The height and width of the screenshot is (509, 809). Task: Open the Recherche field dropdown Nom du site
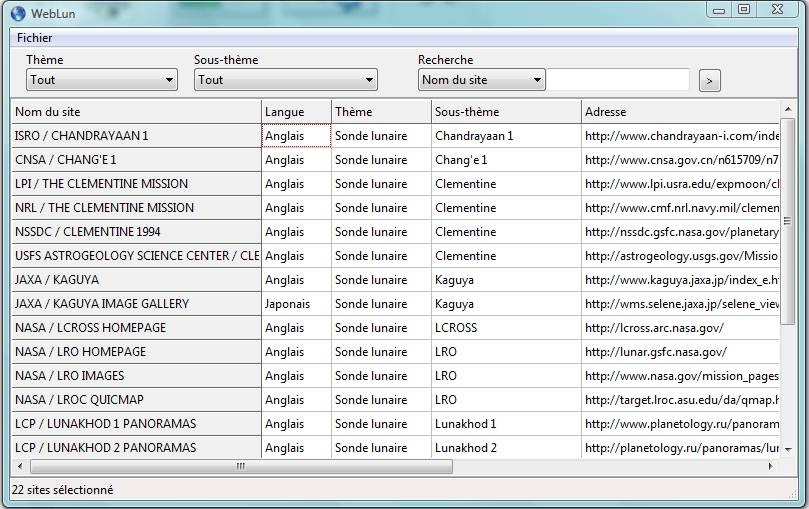point(481,80)
